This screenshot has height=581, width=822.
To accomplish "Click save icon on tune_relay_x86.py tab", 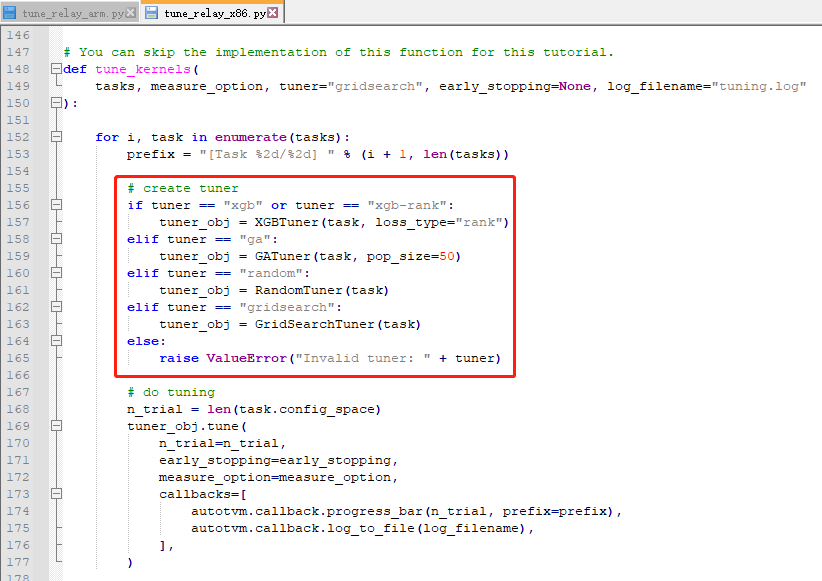I will click(x=151, y=13).
